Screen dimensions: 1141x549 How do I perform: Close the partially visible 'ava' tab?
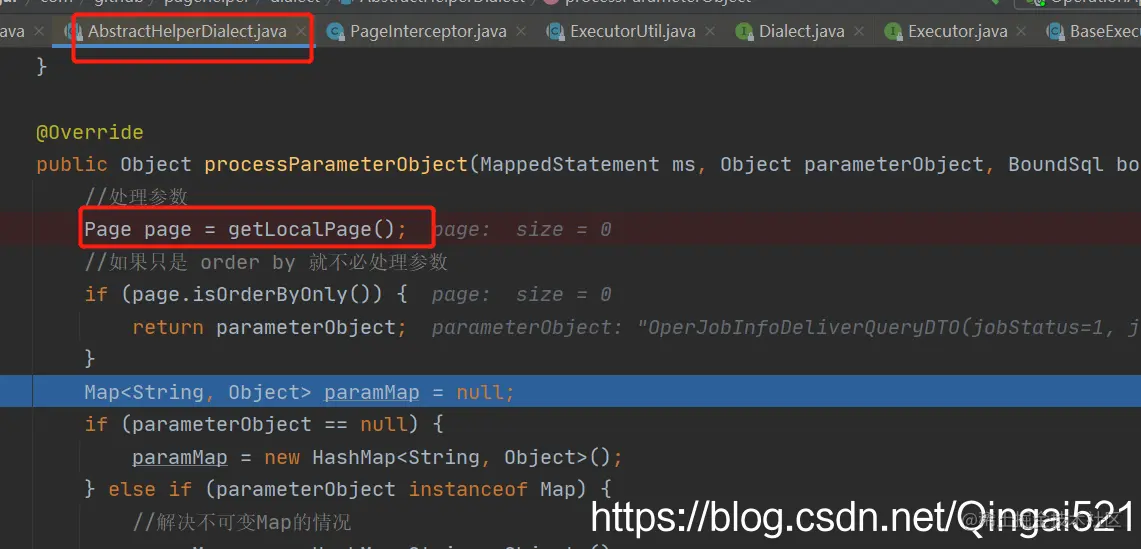39,32
